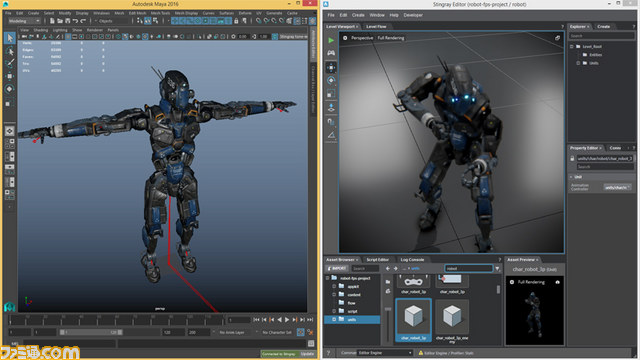
Task: Open the Objects selection mask dropdown
Action: coord(112,21)
